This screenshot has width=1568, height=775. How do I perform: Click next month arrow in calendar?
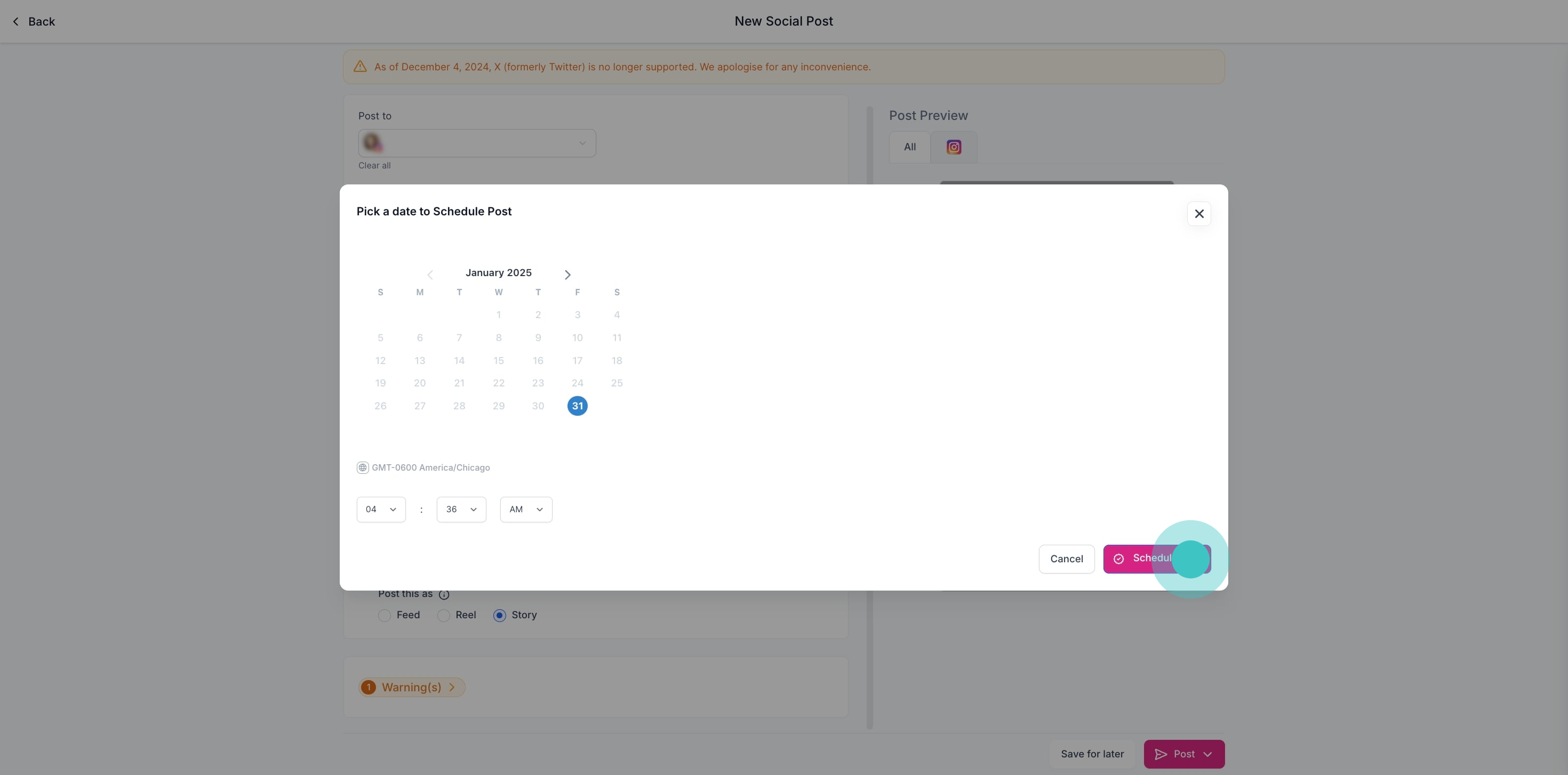pos(567,275)
